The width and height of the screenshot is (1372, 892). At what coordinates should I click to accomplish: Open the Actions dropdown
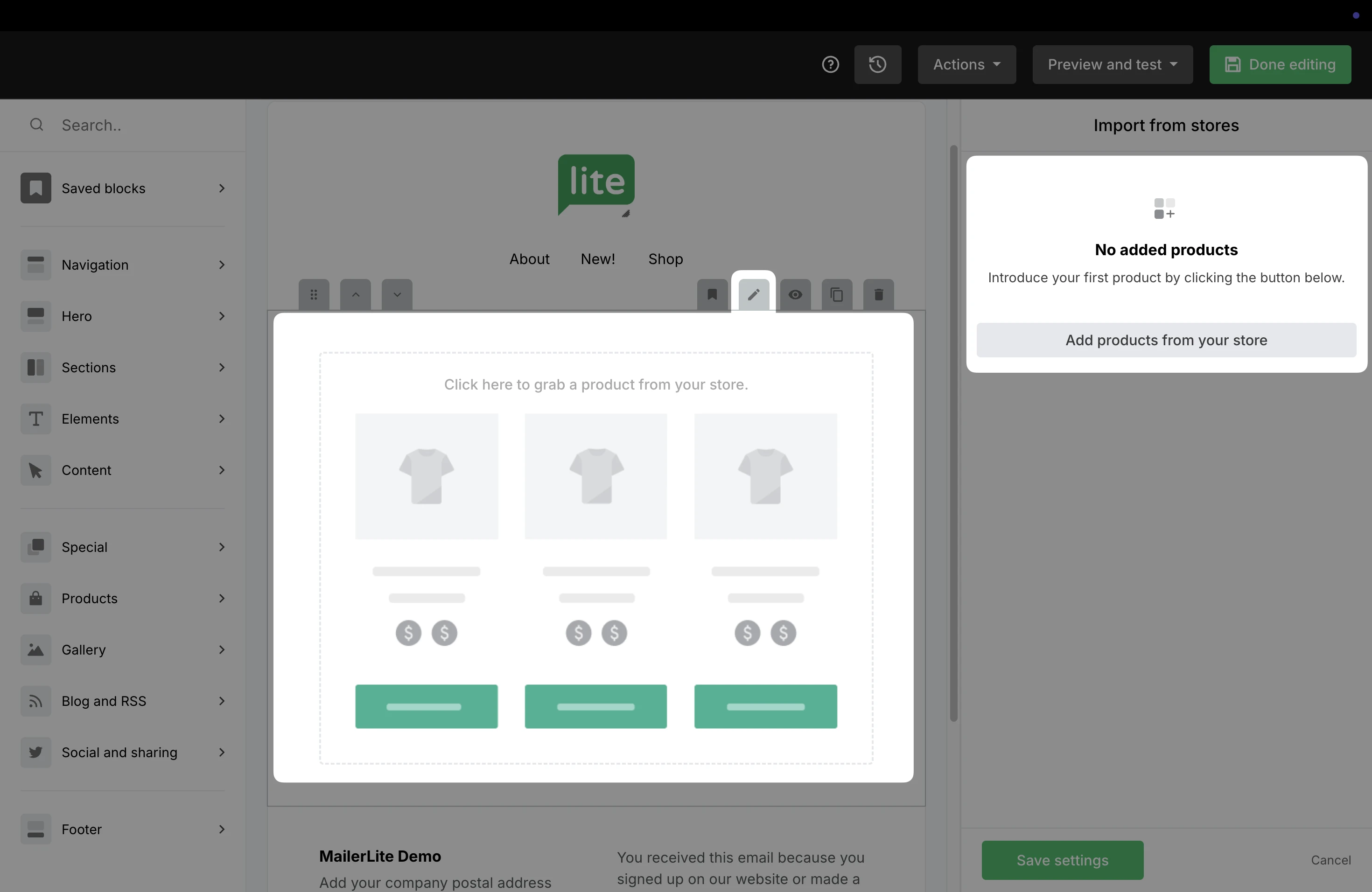[x=966, y=64]
